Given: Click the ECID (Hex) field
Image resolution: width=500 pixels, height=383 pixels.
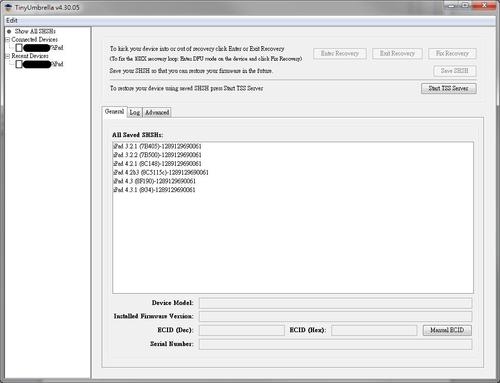Looking at the screenshot, I should click(374, 330).
